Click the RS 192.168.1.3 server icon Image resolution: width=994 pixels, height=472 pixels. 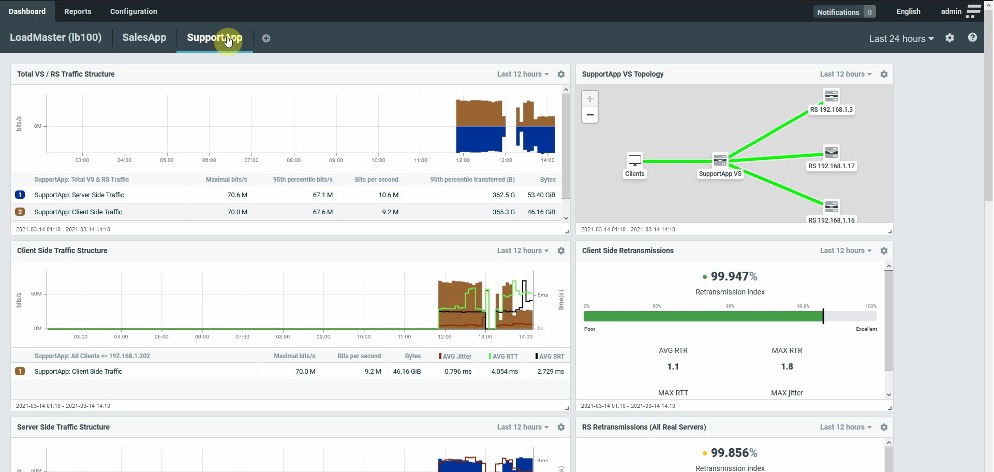[x=830, y=96]
